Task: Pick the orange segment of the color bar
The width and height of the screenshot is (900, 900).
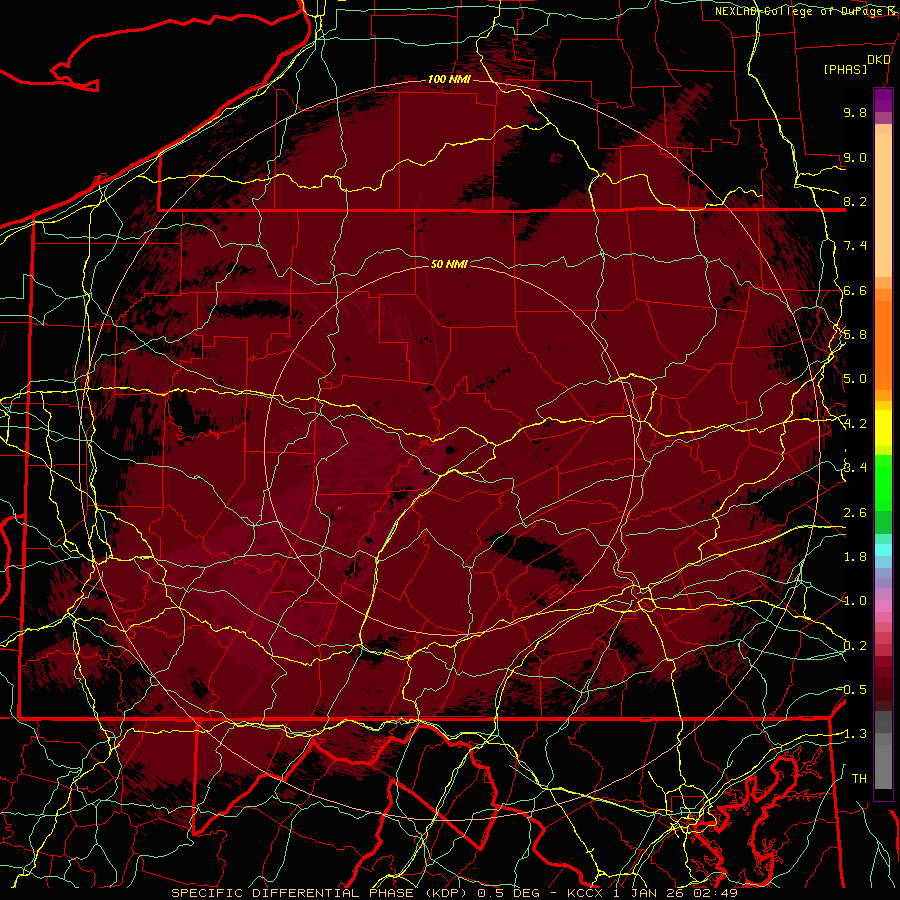Action: (x=883, y=344)
